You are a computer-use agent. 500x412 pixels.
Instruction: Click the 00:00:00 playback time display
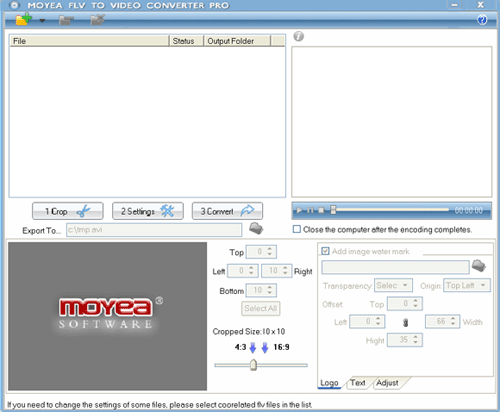(469, 210)
